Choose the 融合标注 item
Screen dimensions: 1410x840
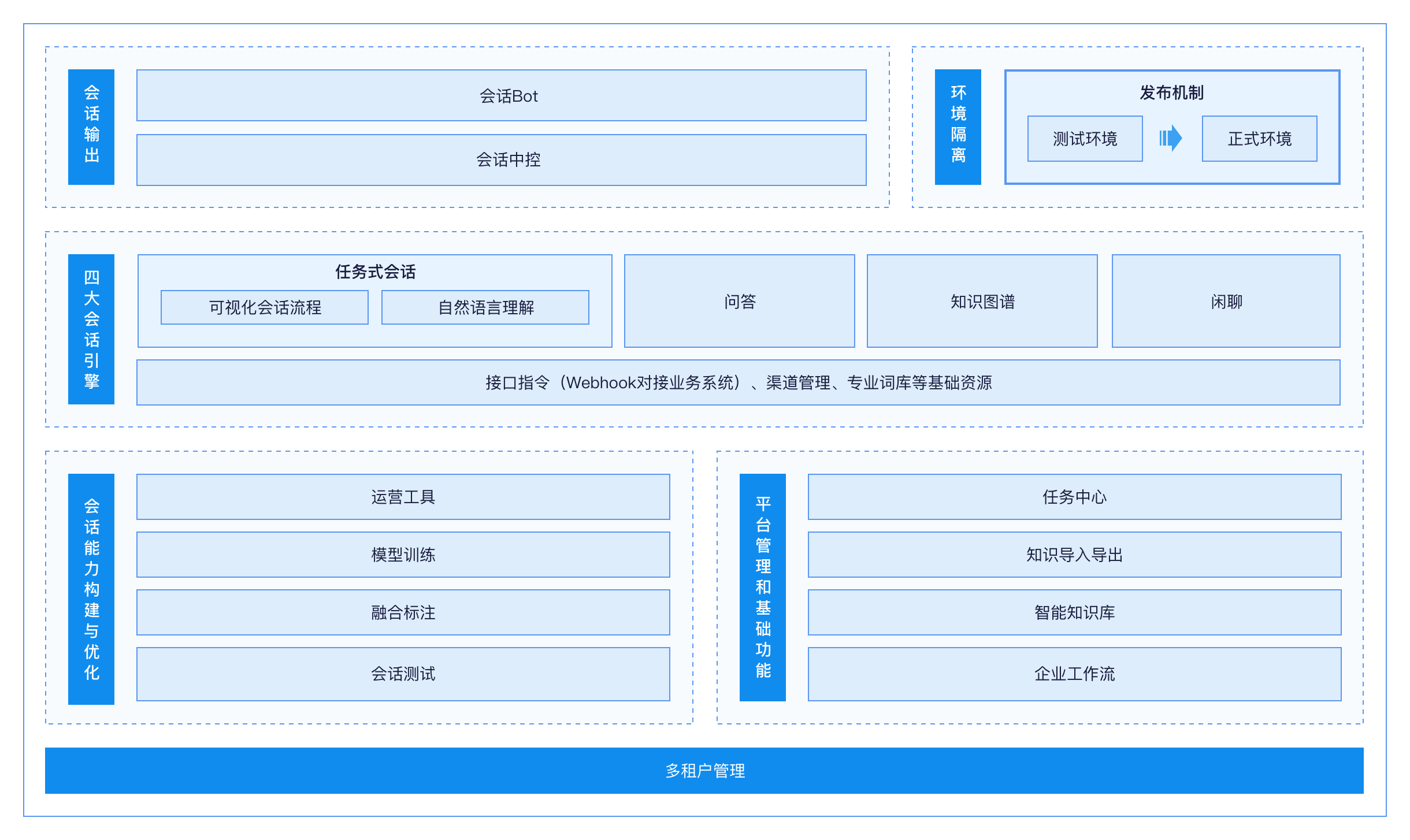pyautogui.click(x=403, y=612)
